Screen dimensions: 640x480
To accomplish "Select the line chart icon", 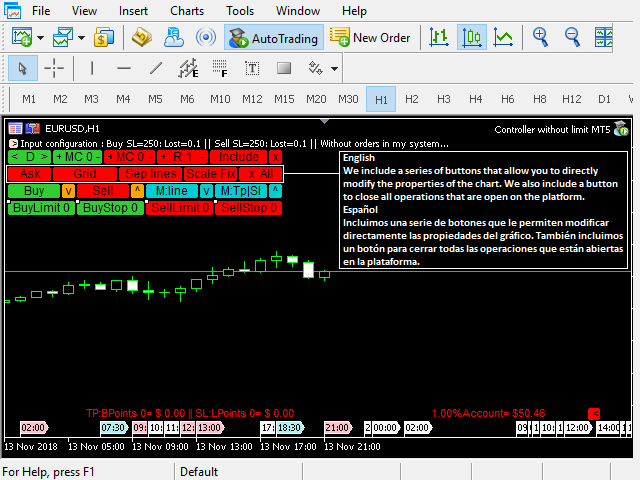I will (504, 38).
